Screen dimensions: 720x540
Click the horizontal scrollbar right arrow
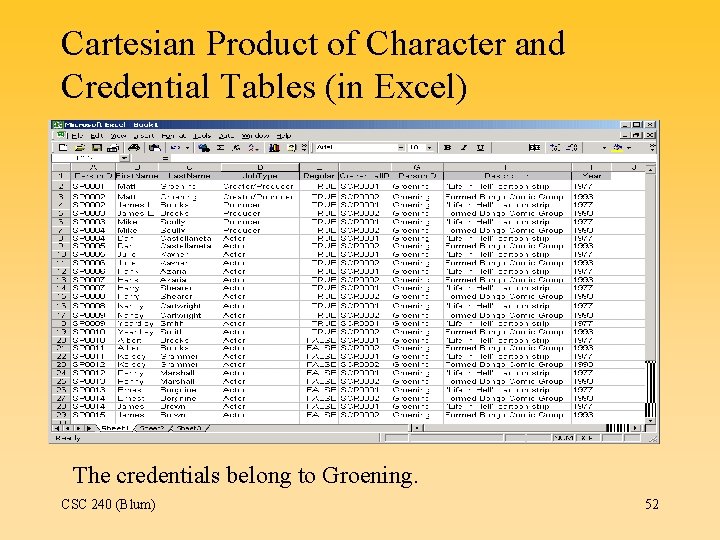635,428
